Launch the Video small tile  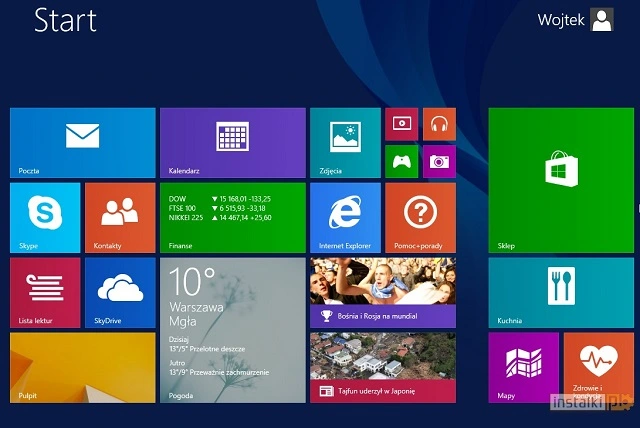402,124
